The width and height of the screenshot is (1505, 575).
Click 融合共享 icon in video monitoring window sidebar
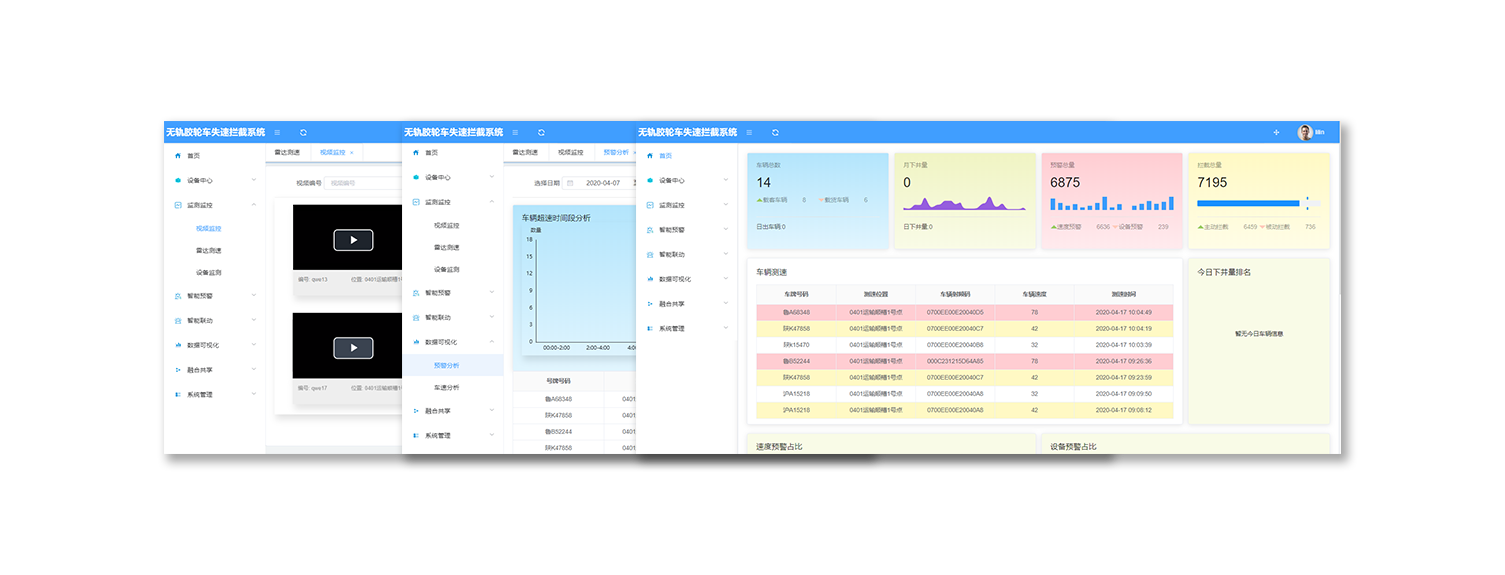[178, 370]
